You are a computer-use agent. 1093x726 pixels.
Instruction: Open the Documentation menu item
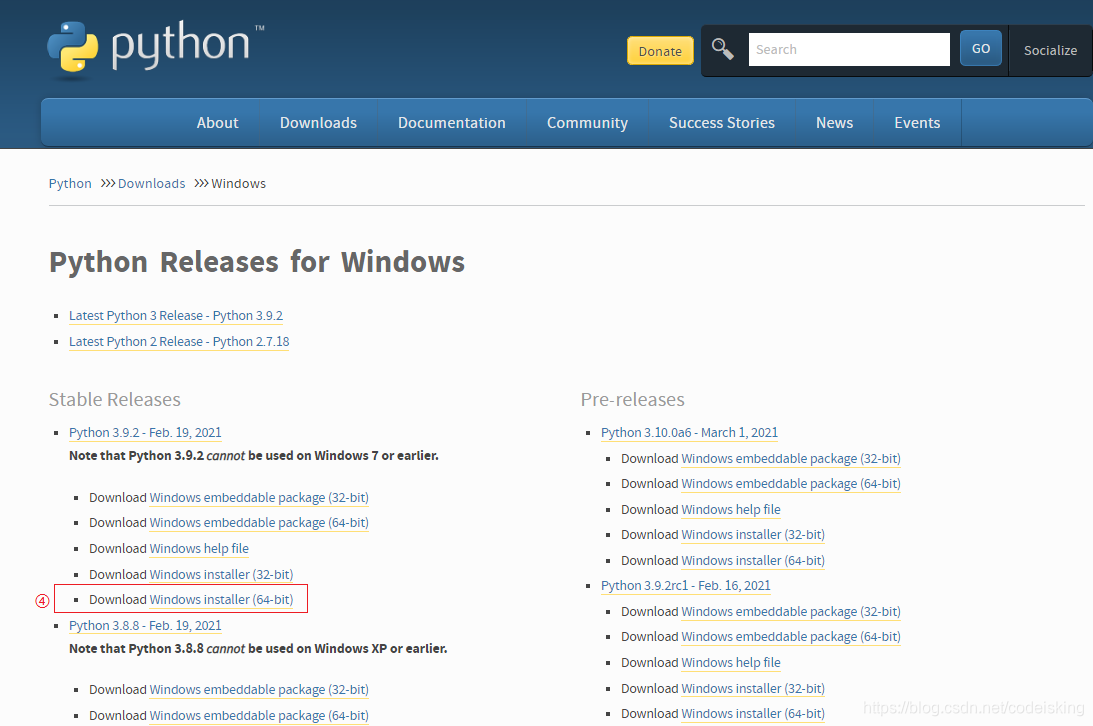click(452, 123)
